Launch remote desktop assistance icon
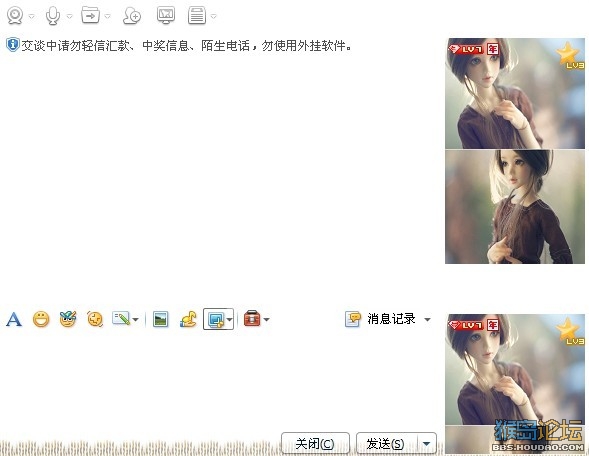 coord(166,15)
